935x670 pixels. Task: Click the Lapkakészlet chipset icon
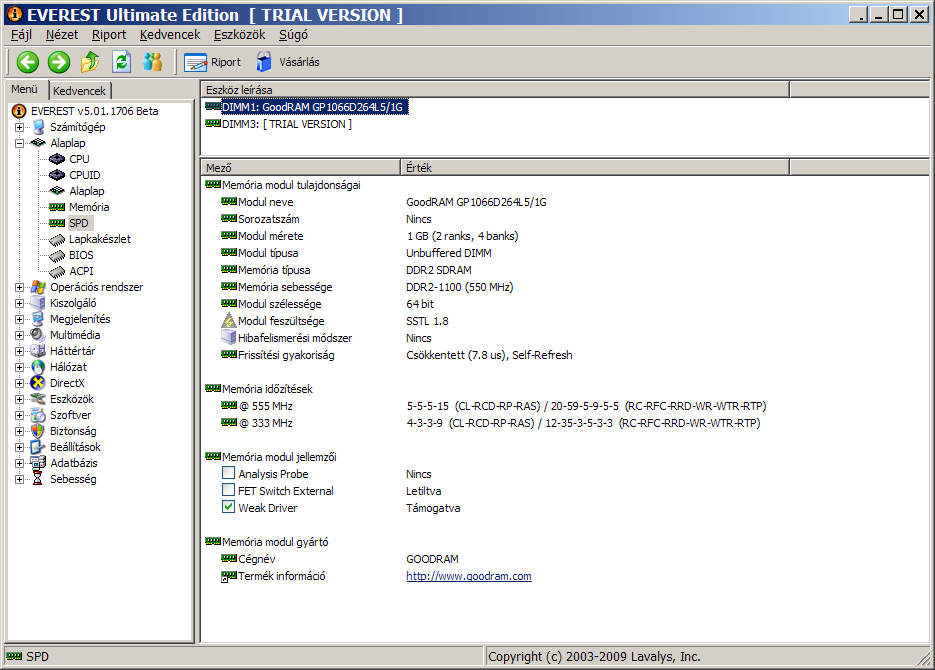(x=57, y=240)
